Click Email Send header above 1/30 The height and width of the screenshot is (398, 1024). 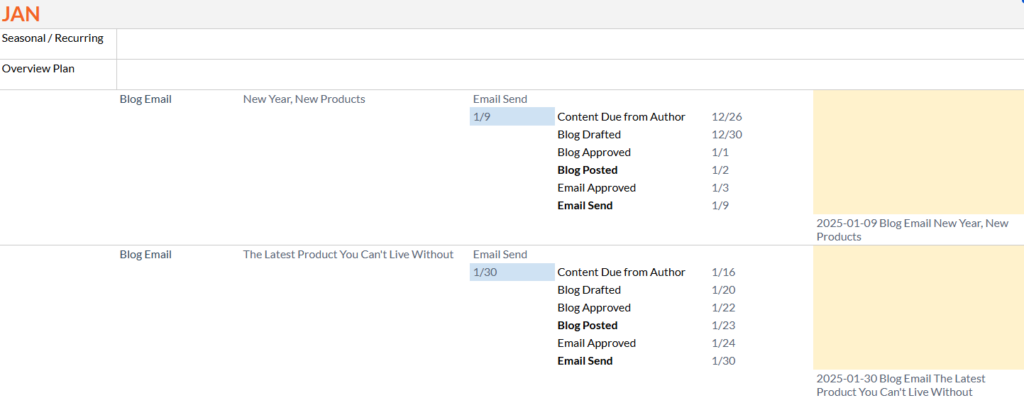pyautogui.click(x=500, y=255)
